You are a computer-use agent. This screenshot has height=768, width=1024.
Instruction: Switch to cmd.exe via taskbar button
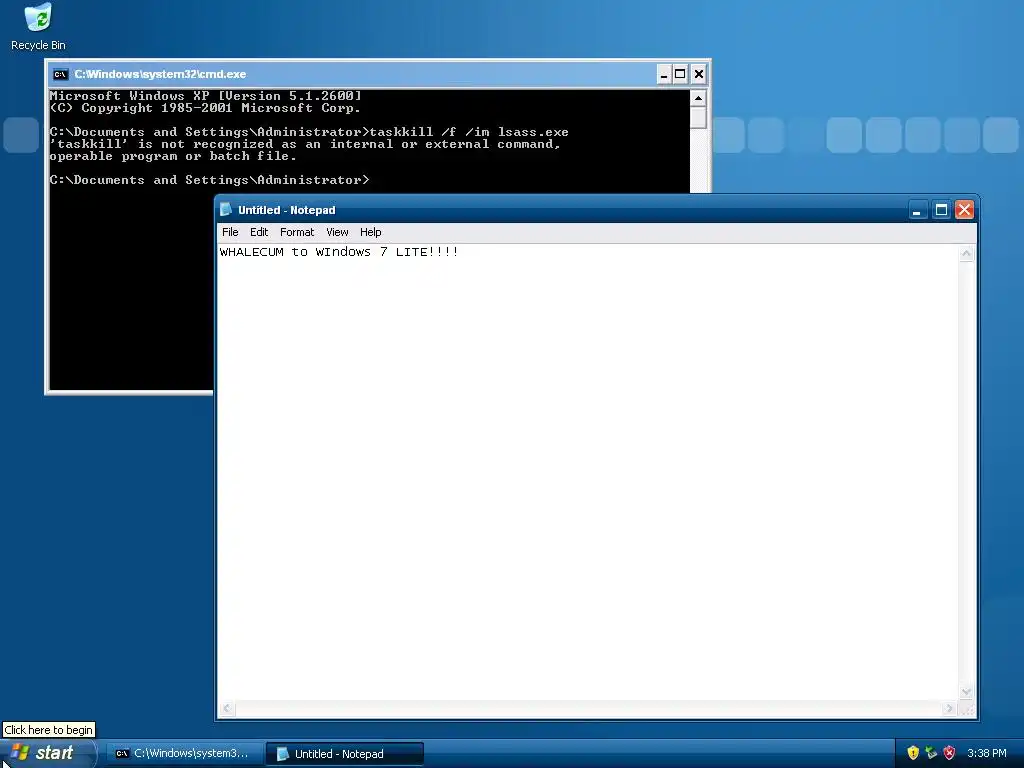(184, 754)
